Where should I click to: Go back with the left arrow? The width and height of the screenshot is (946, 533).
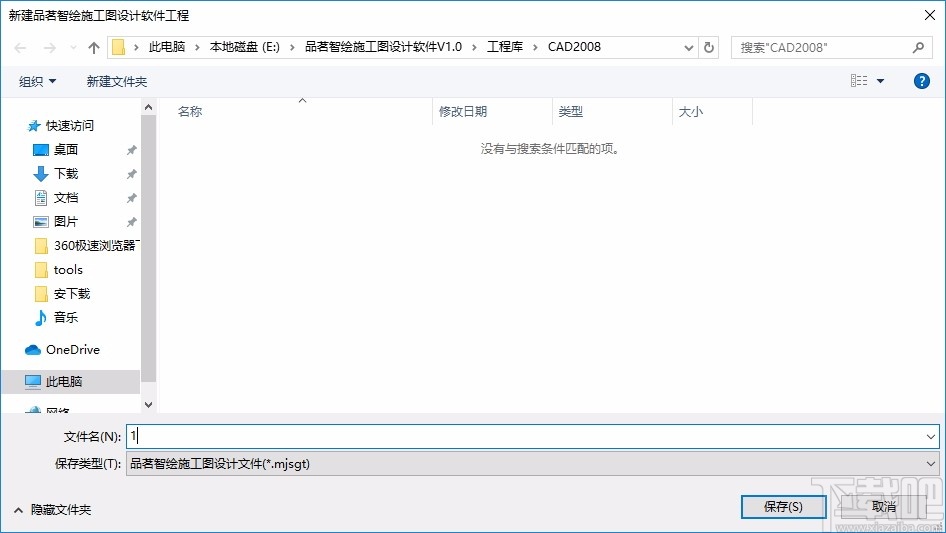20,48
